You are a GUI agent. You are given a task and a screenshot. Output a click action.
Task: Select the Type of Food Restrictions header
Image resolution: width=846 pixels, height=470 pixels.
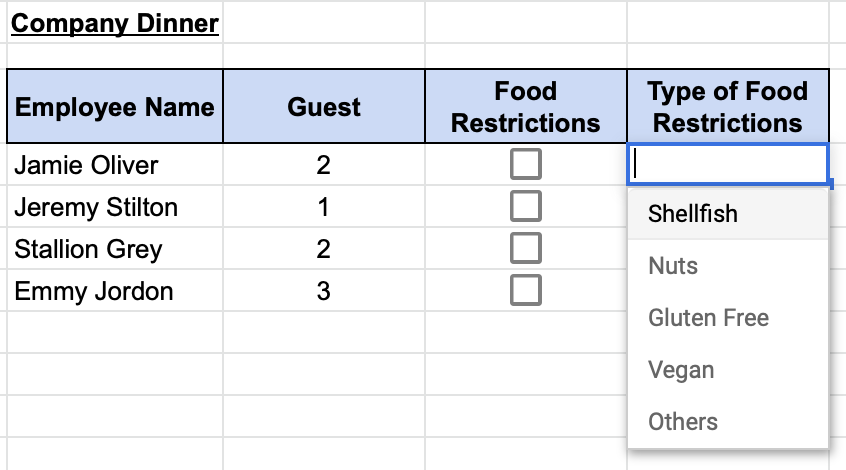point(727,106)
